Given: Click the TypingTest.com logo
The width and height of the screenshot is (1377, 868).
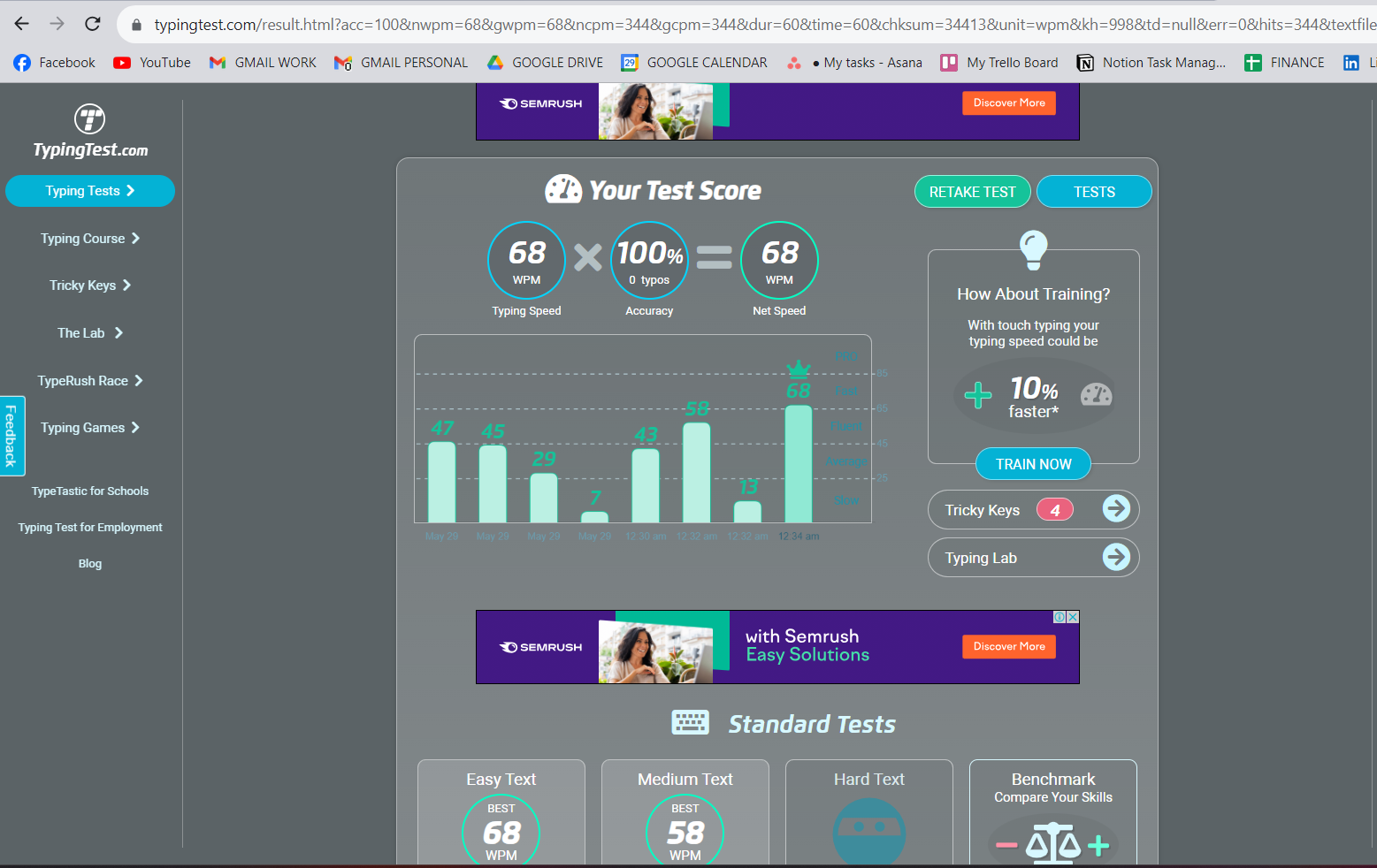Looking at the screenshot, I should (x=90, y=131).
